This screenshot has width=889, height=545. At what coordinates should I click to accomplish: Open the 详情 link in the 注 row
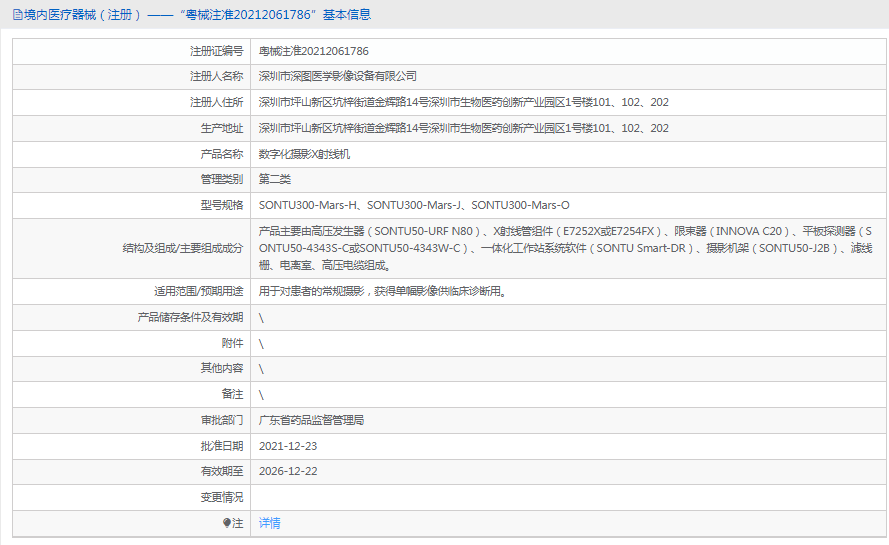tap(269, 523)
